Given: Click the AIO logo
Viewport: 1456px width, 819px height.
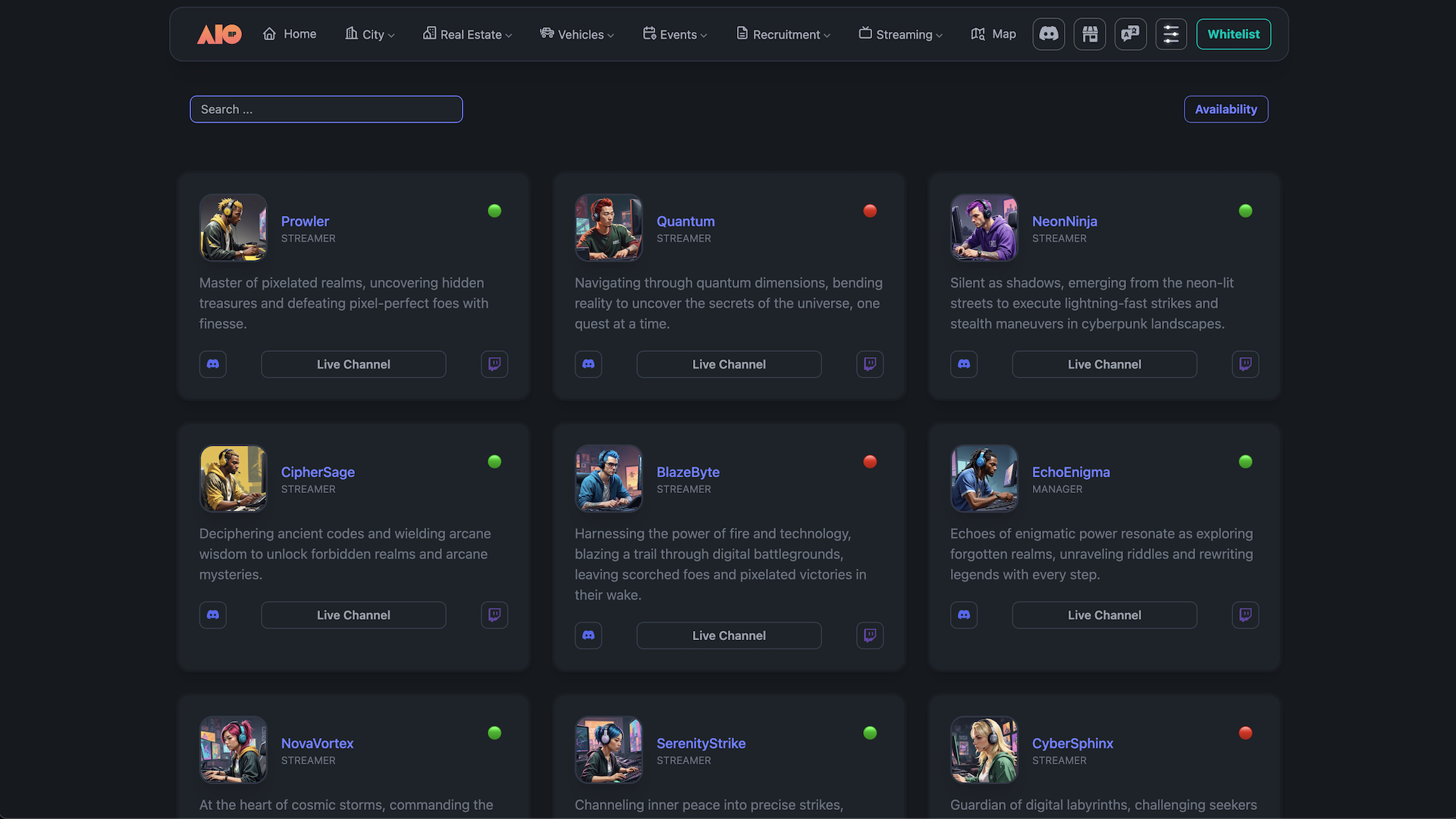Looking at the screenshot, I should pyautogui.click(x=219, y=34).
